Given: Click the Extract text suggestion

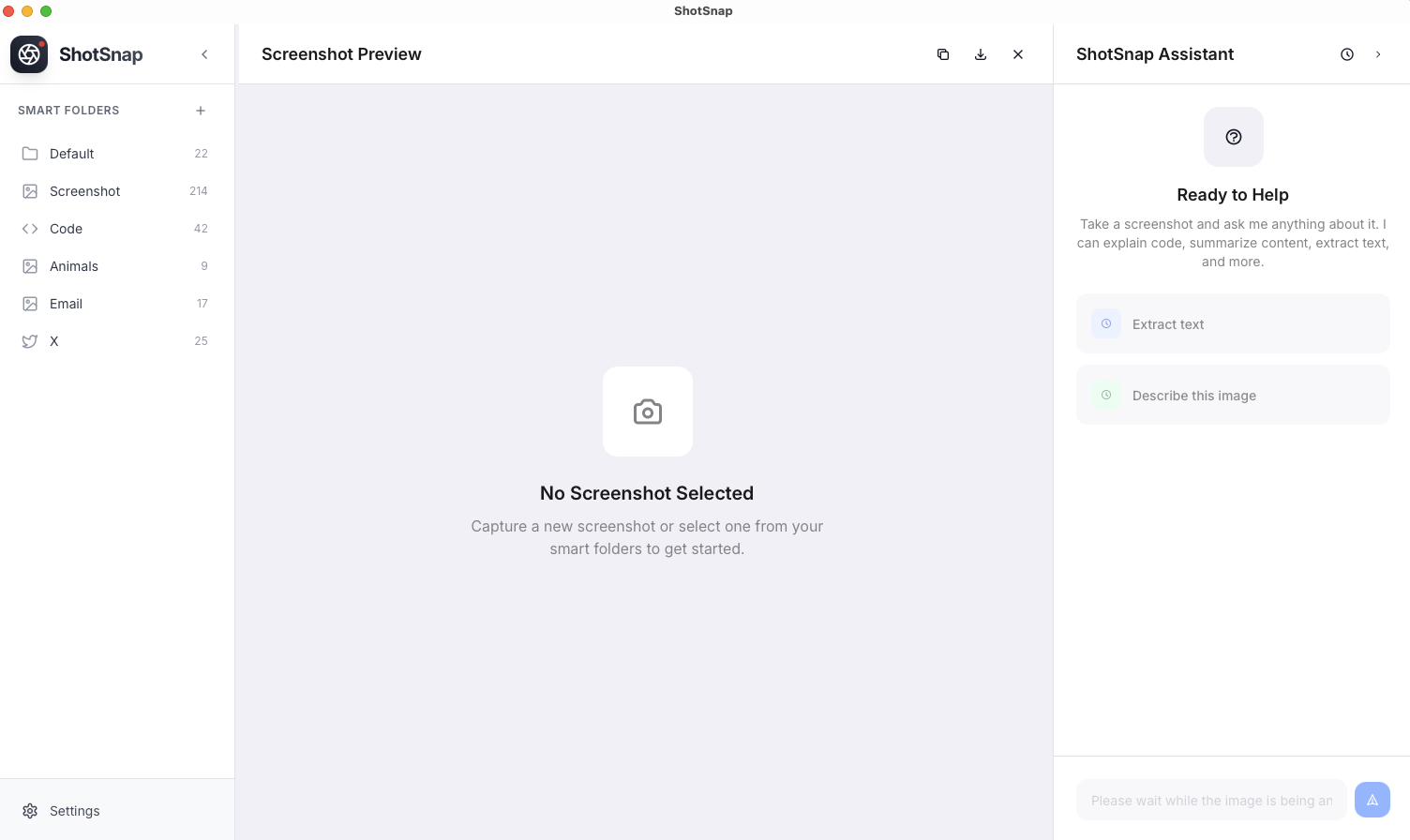Looking at the screenshot, I should [1233, 324].
